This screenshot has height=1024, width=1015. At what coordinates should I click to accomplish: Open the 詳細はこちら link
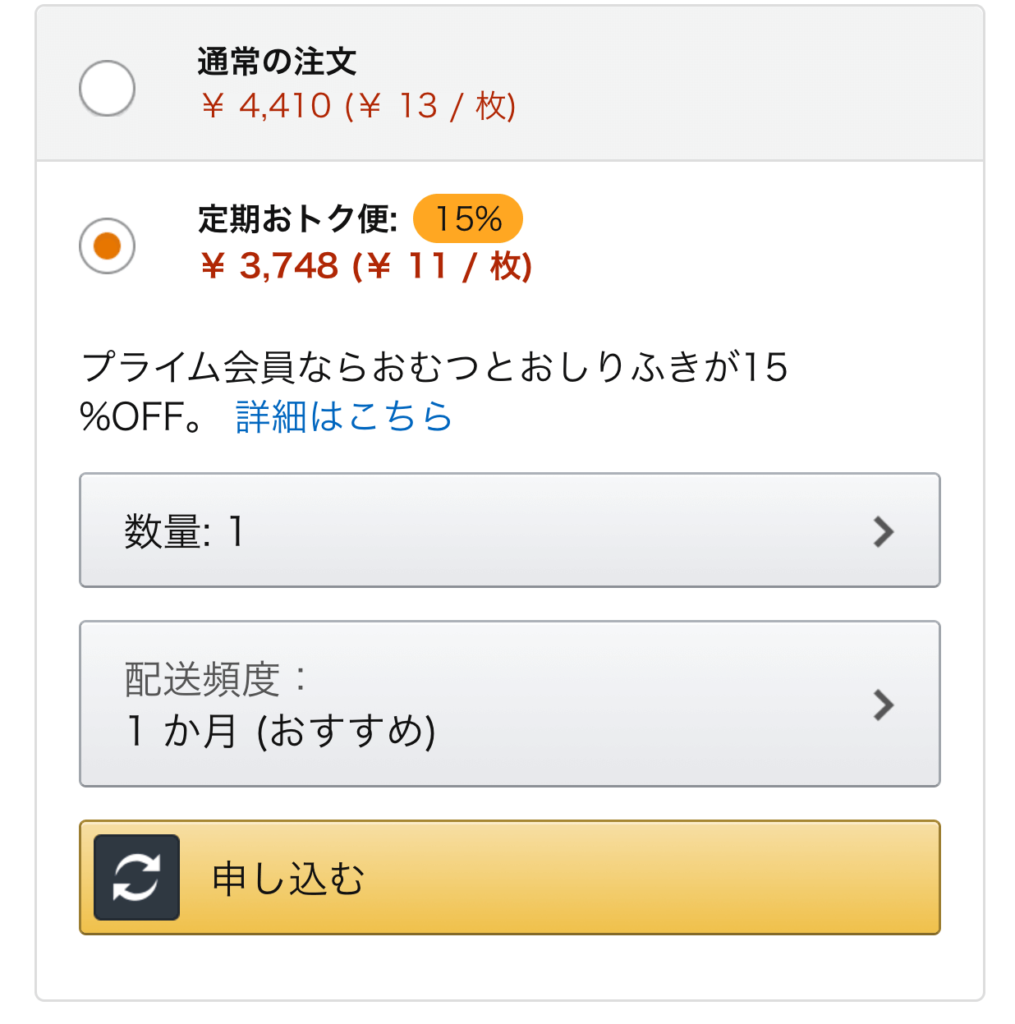click(x=344, y=416)
